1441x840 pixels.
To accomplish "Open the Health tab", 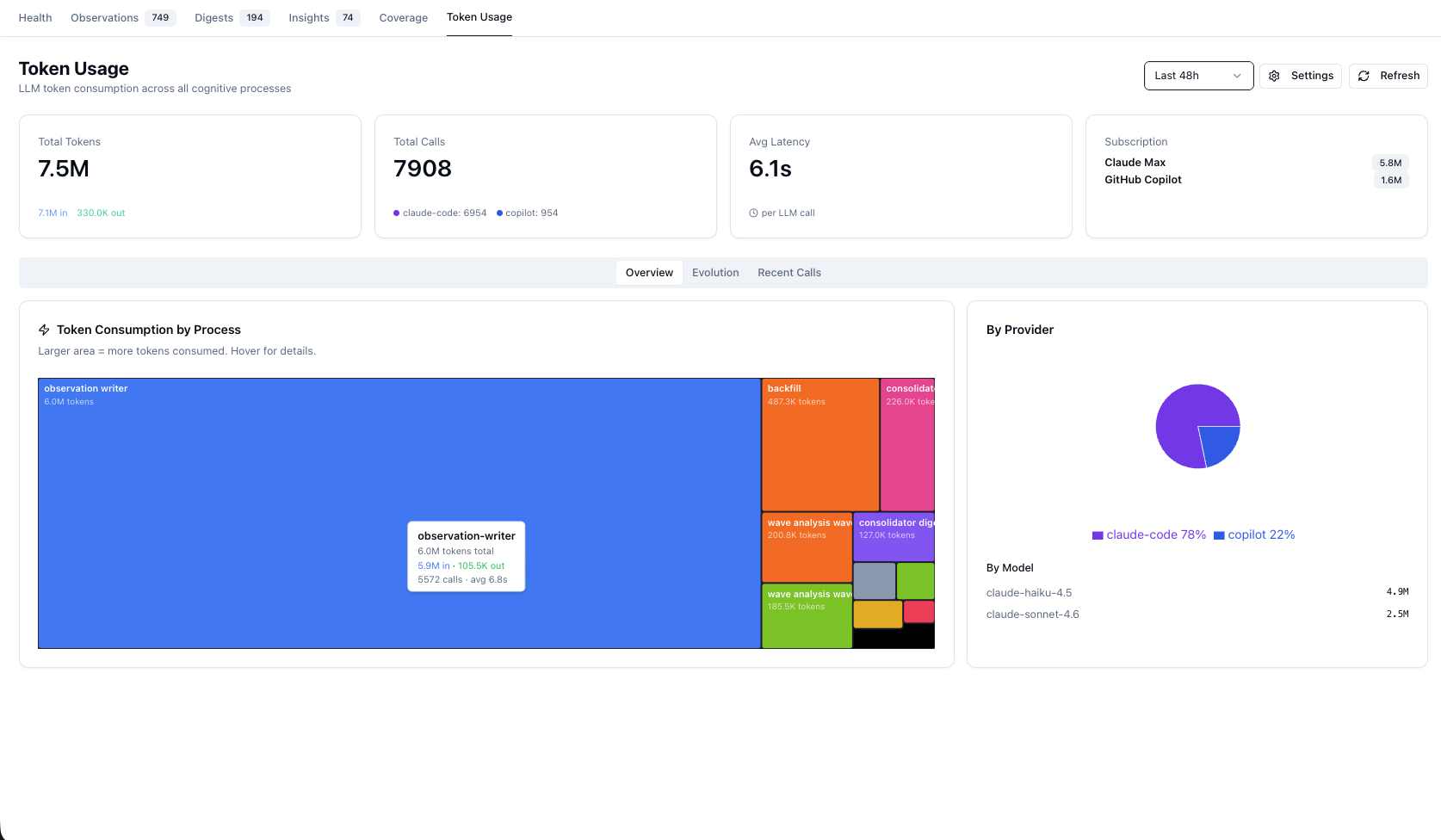I will click(35, 17).
